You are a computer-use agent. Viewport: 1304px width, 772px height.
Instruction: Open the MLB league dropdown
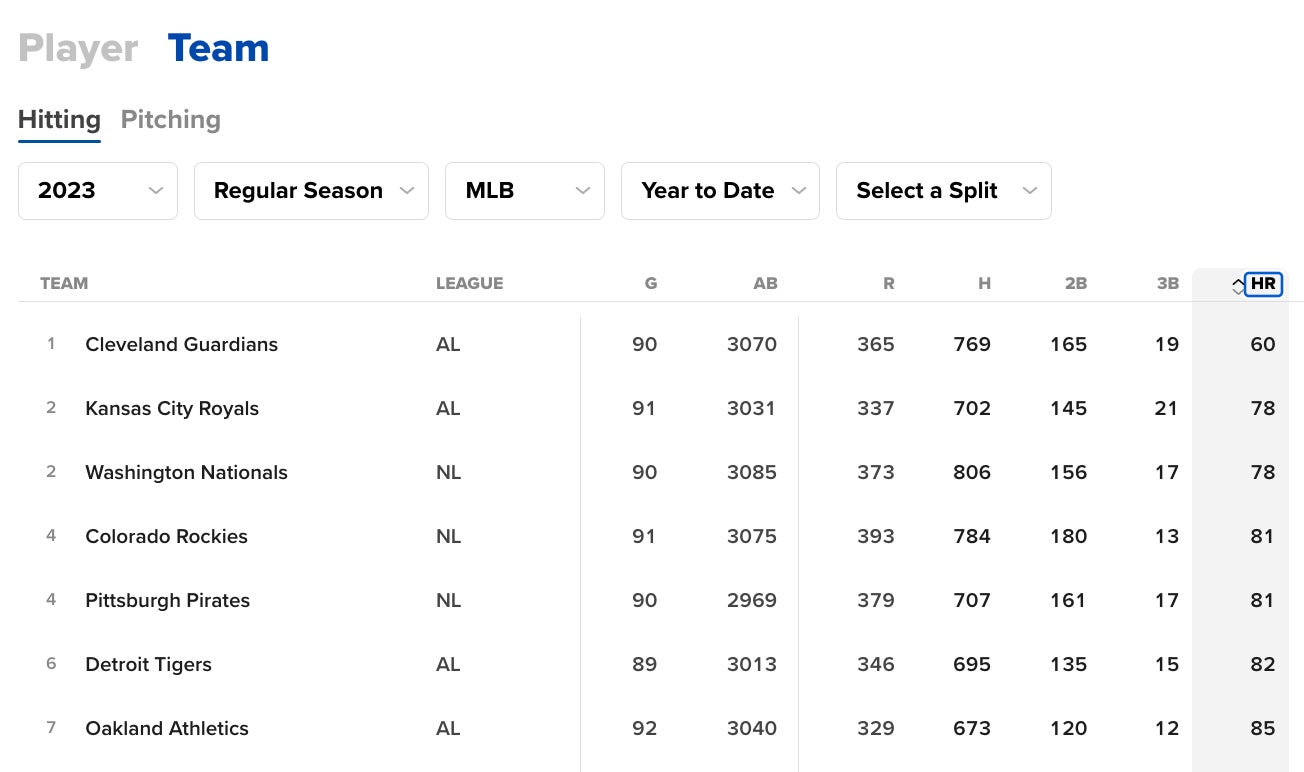(524, 191)
